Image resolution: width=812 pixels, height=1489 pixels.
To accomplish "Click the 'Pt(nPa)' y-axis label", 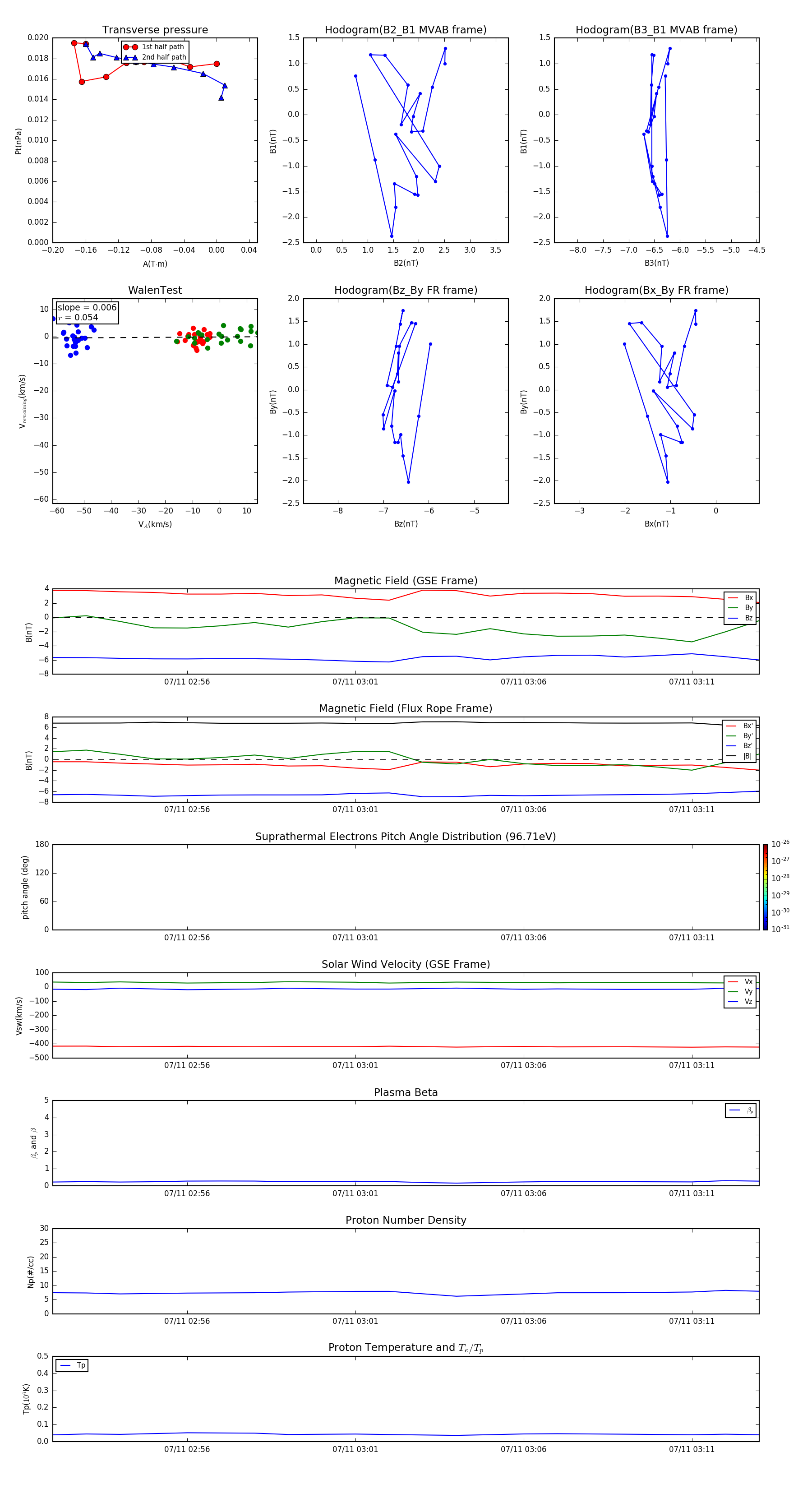I will click(18, 141).
